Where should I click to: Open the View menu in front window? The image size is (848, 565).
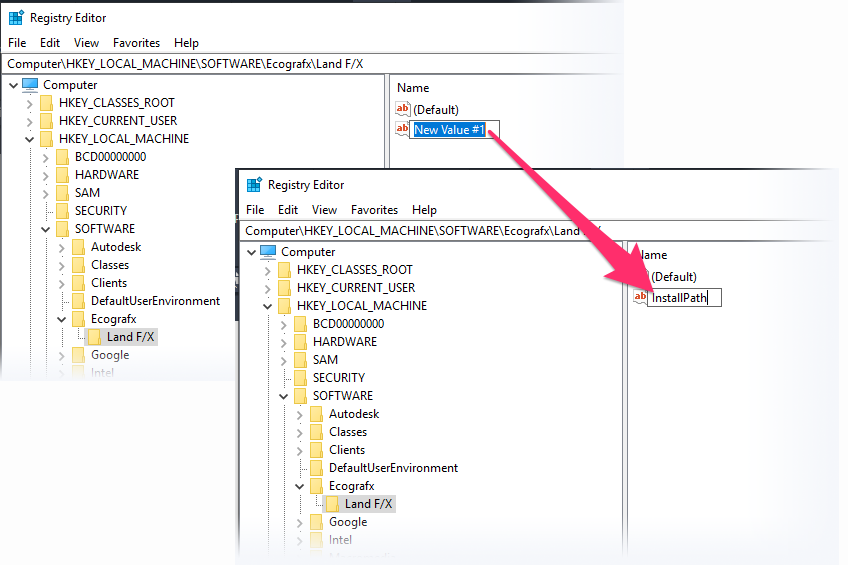coord(324,210)
